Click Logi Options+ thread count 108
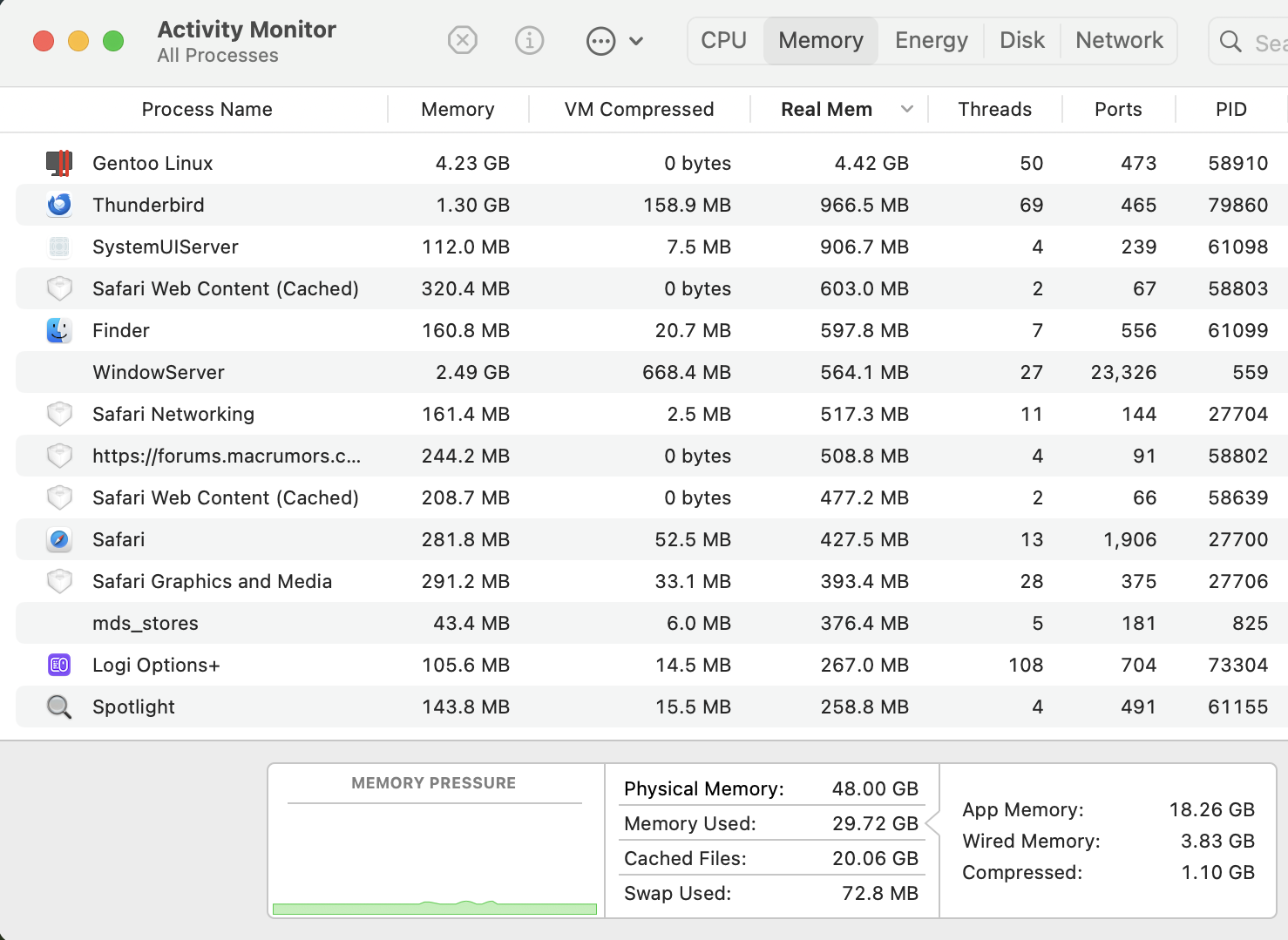Image resolution: width=1288 pixels, height=940 pixels. (x=1026, y=665)
